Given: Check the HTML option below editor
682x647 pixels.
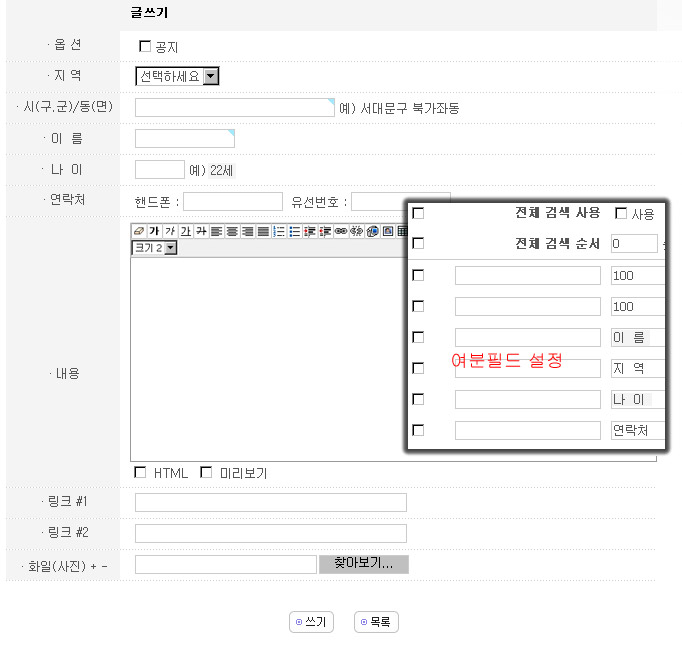Looking at the screenshot, I should coord(140,472).
